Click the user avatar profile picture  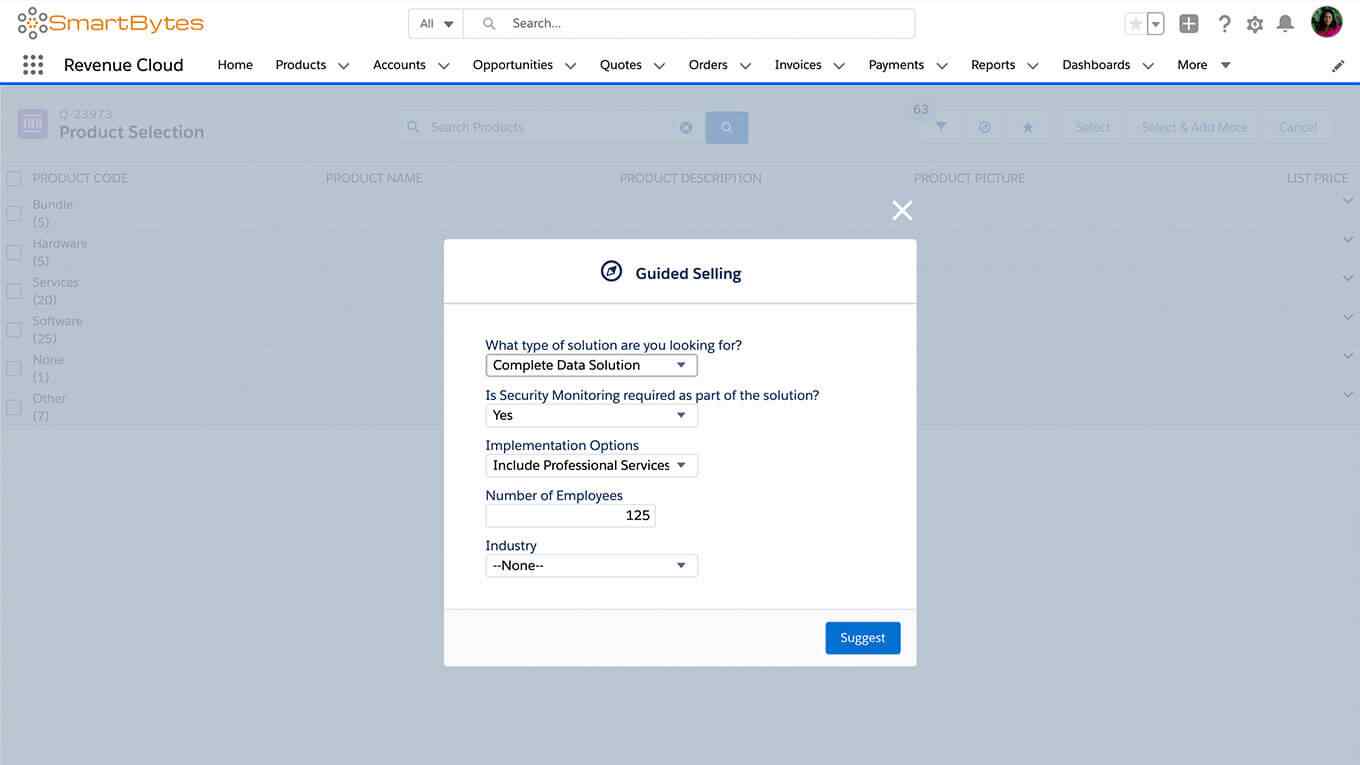point(1327,22)
